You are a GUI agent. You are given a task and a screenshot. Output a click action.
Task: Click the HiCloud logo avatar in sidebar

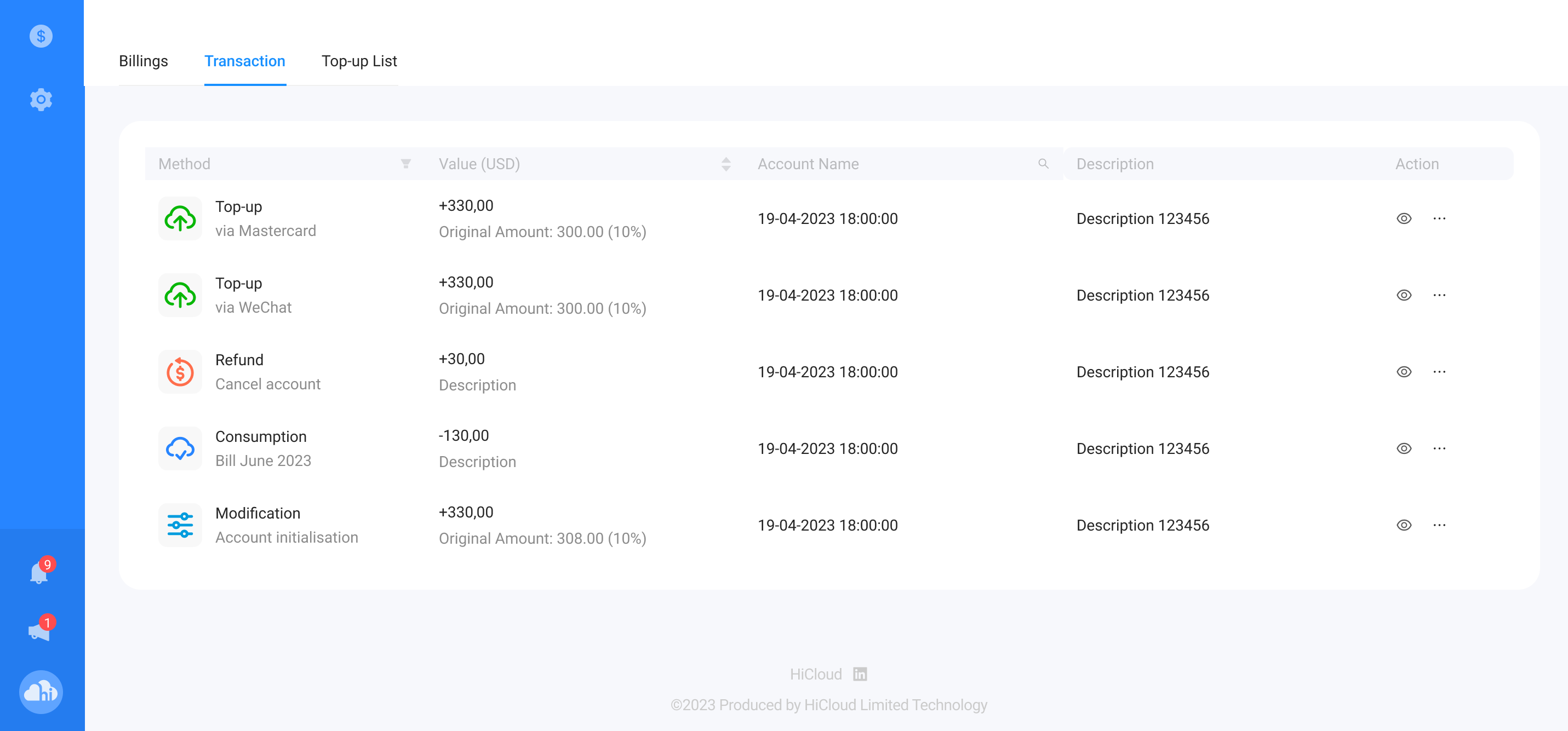tap(41, 692)
